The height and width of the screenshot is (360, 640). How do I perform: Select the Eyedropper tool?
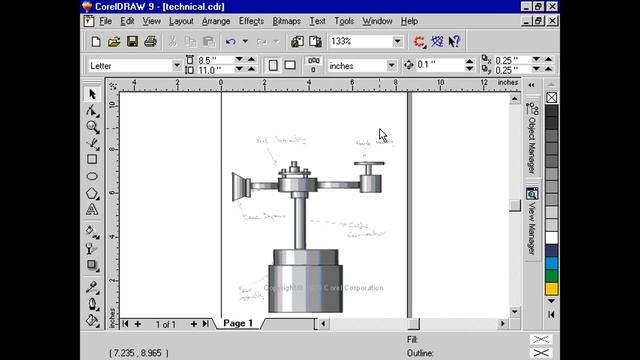click(92, 287)
